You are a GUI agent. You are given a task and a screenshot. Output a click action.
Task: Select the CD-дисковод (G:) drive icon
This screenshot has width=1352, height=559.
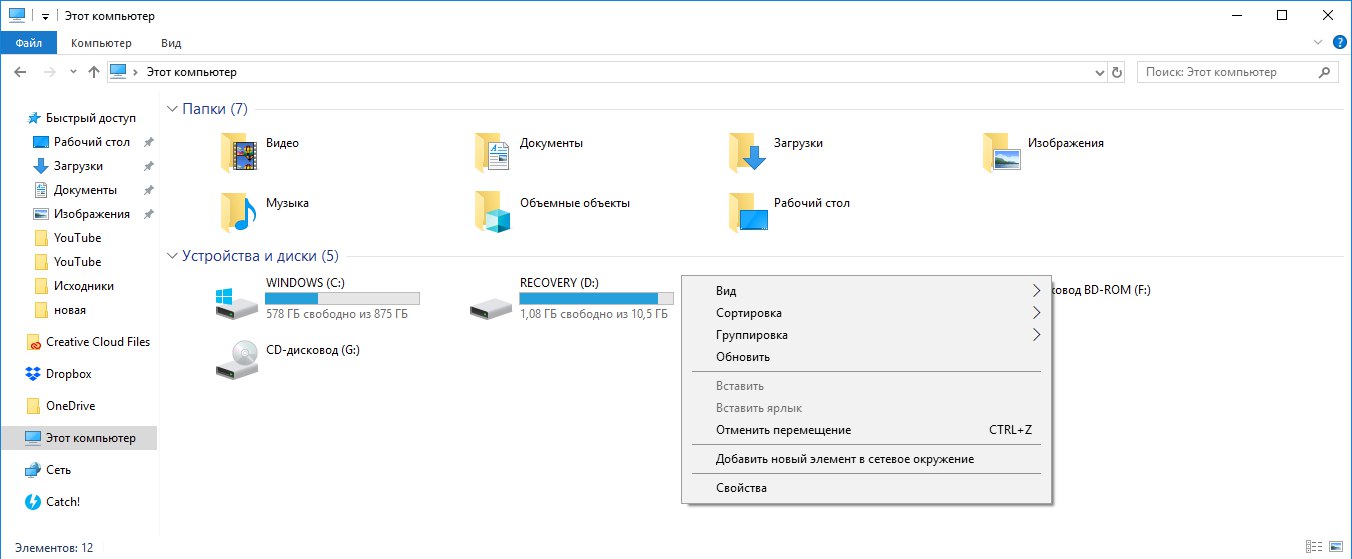coord(236,360)
